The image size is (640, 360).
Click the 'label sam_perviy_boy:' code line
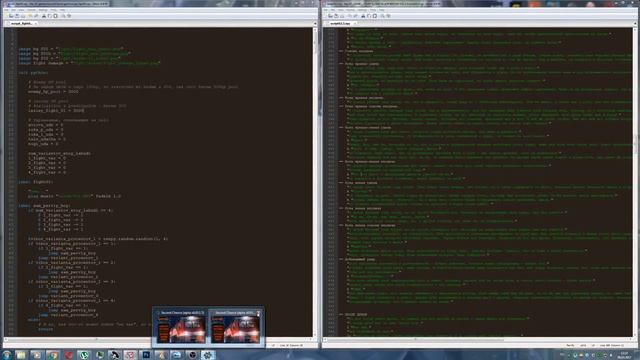[44, 206]
